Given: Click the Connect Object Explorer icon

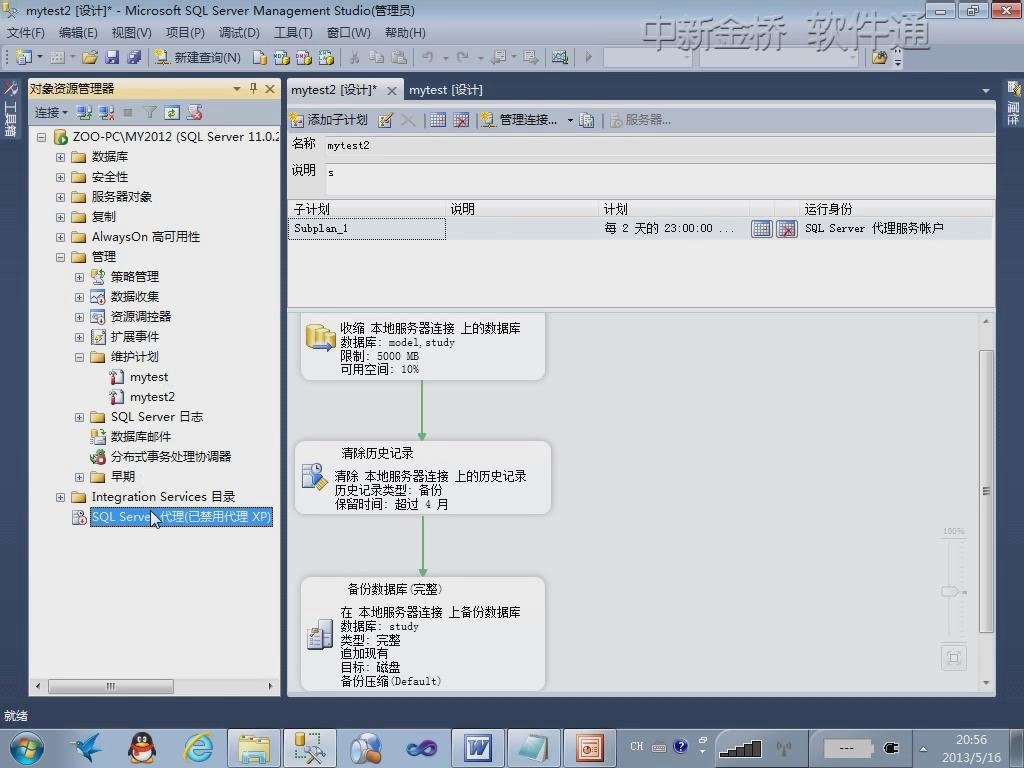Looking at the screenshot, I should [x=84, y=113].
